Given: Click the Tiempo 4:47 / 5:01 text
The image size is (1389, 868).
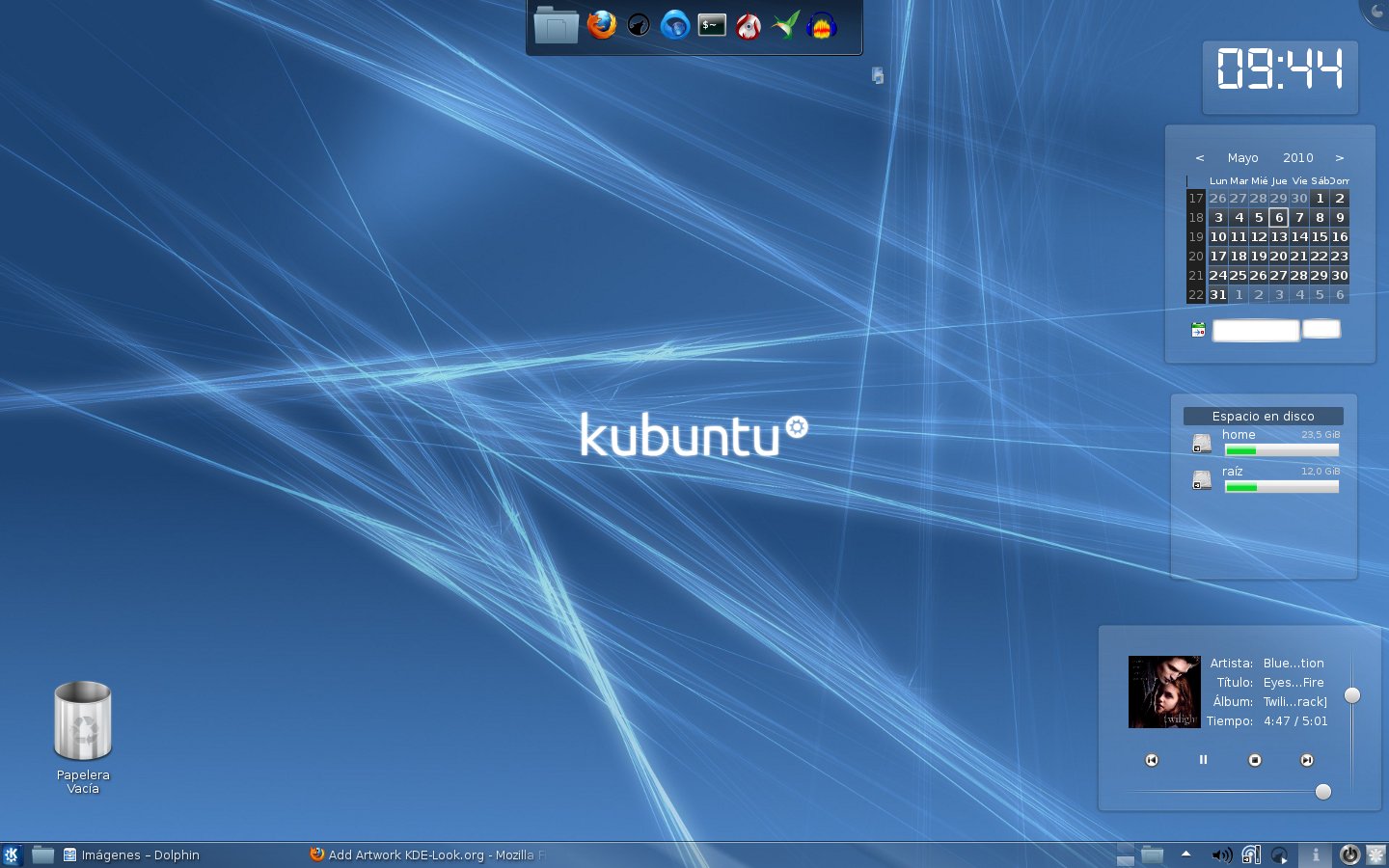Looking at the screenshot, I should click(x=1266, y=720).
